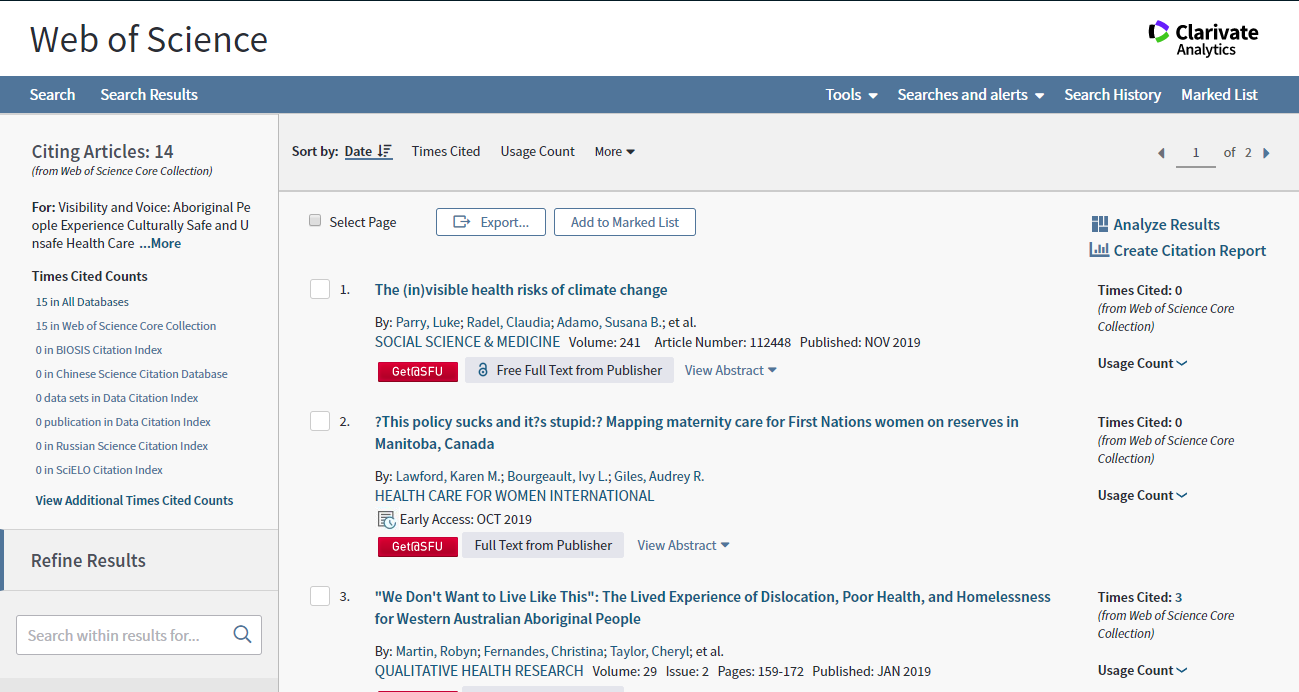
Task: Click Full Text from Publisher on result 2
Action: pyautogui.click(x=543, y=545)
